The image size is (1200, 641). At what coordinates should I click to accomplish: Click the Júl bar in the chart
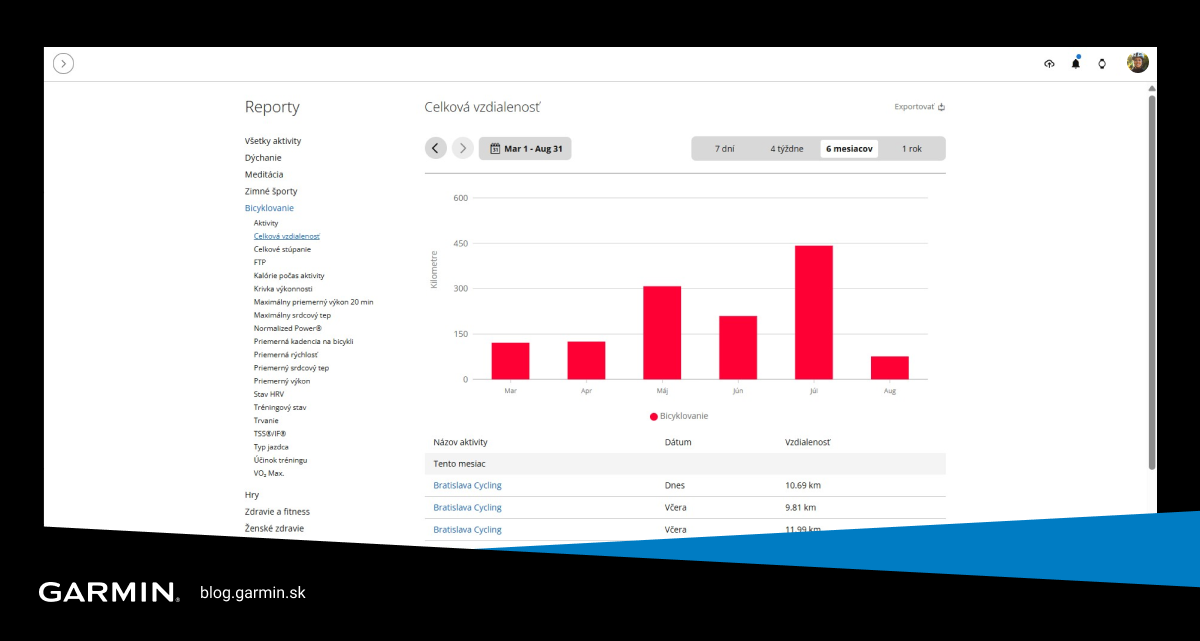(x=814, y=312)
